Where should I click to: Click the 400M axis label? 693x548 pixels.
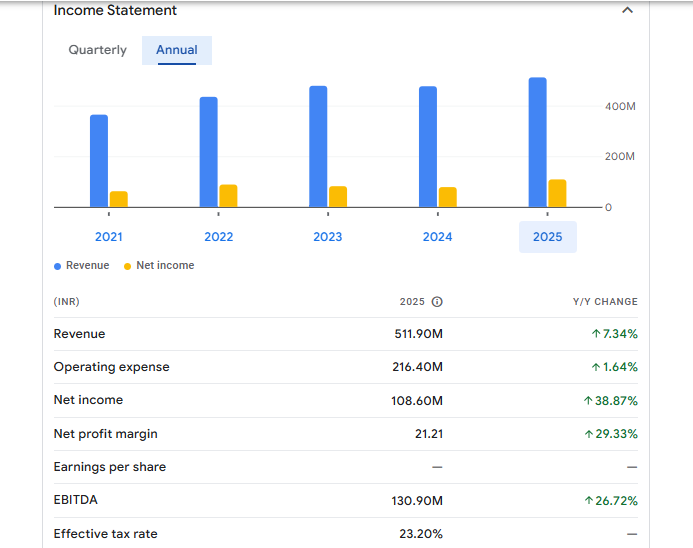point(621,107)
